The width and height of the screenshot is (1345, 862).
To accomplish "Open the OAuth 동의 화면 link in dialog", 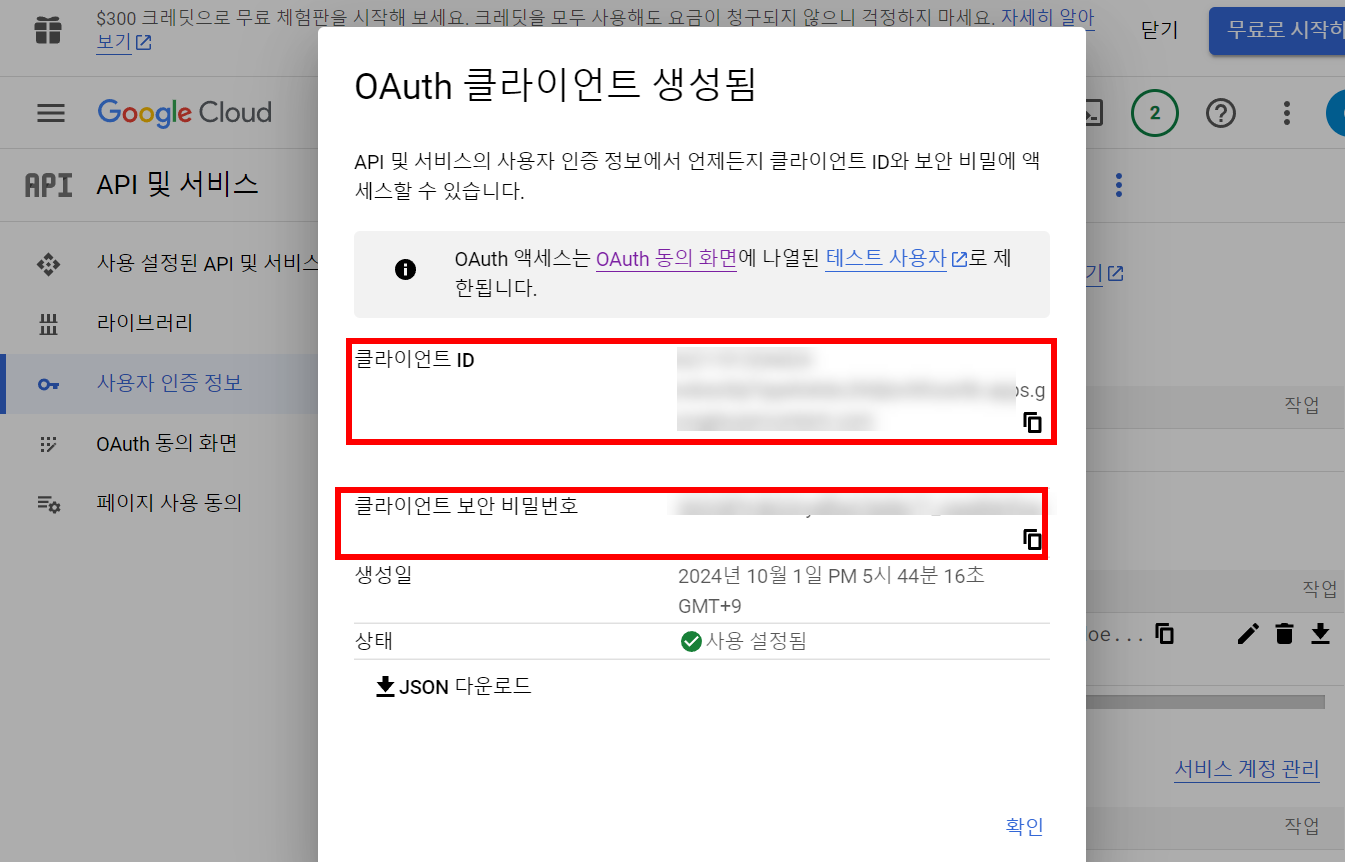I will (x=666, y=259).
